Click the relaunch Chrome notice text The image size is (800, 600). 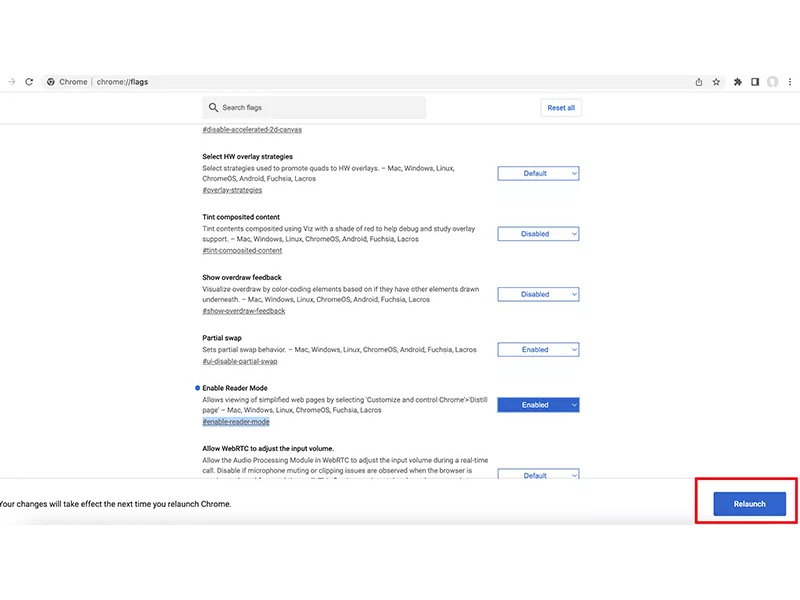[115, 504]
